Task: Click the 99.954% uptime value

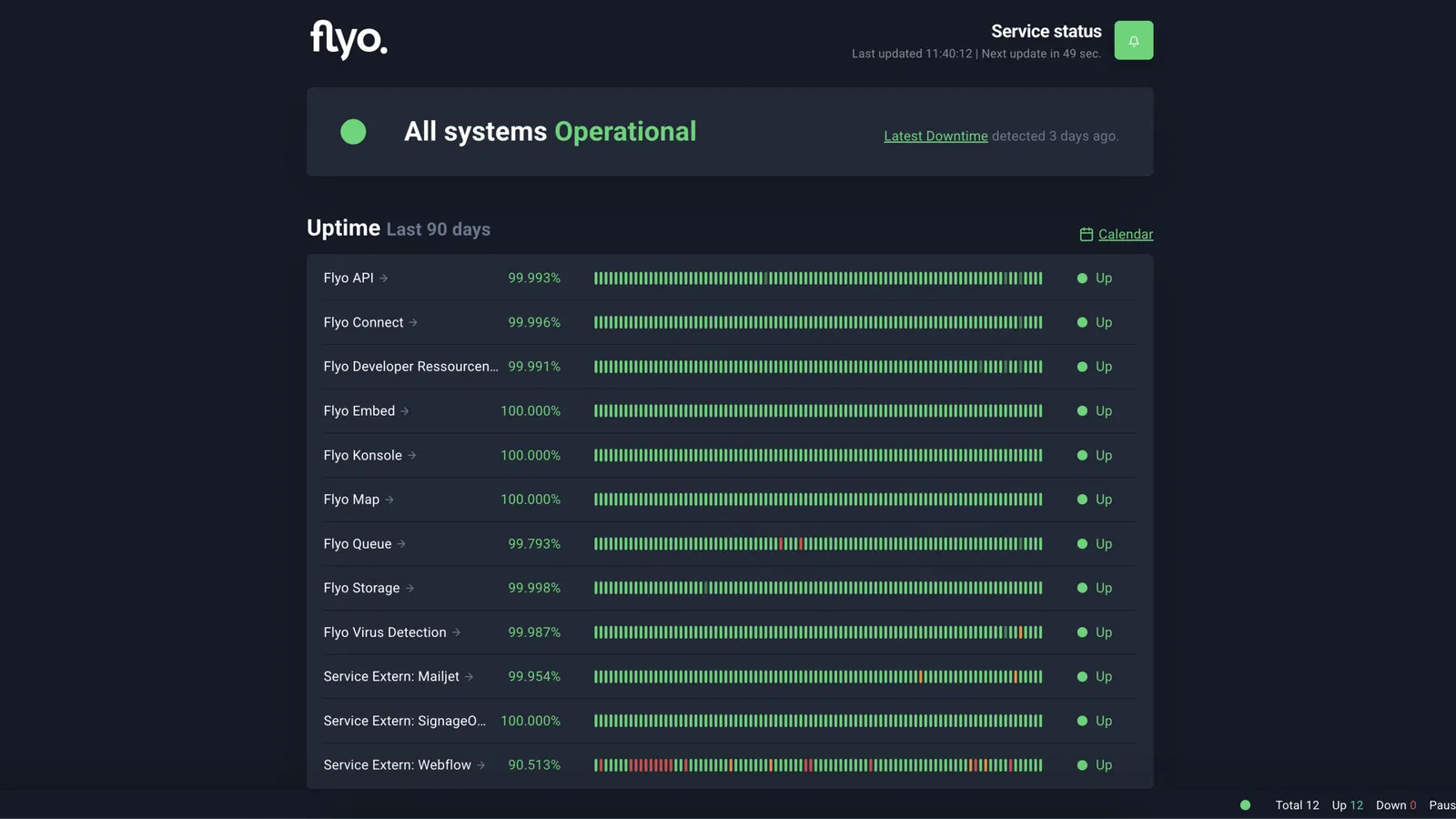Action: (534, 677)
